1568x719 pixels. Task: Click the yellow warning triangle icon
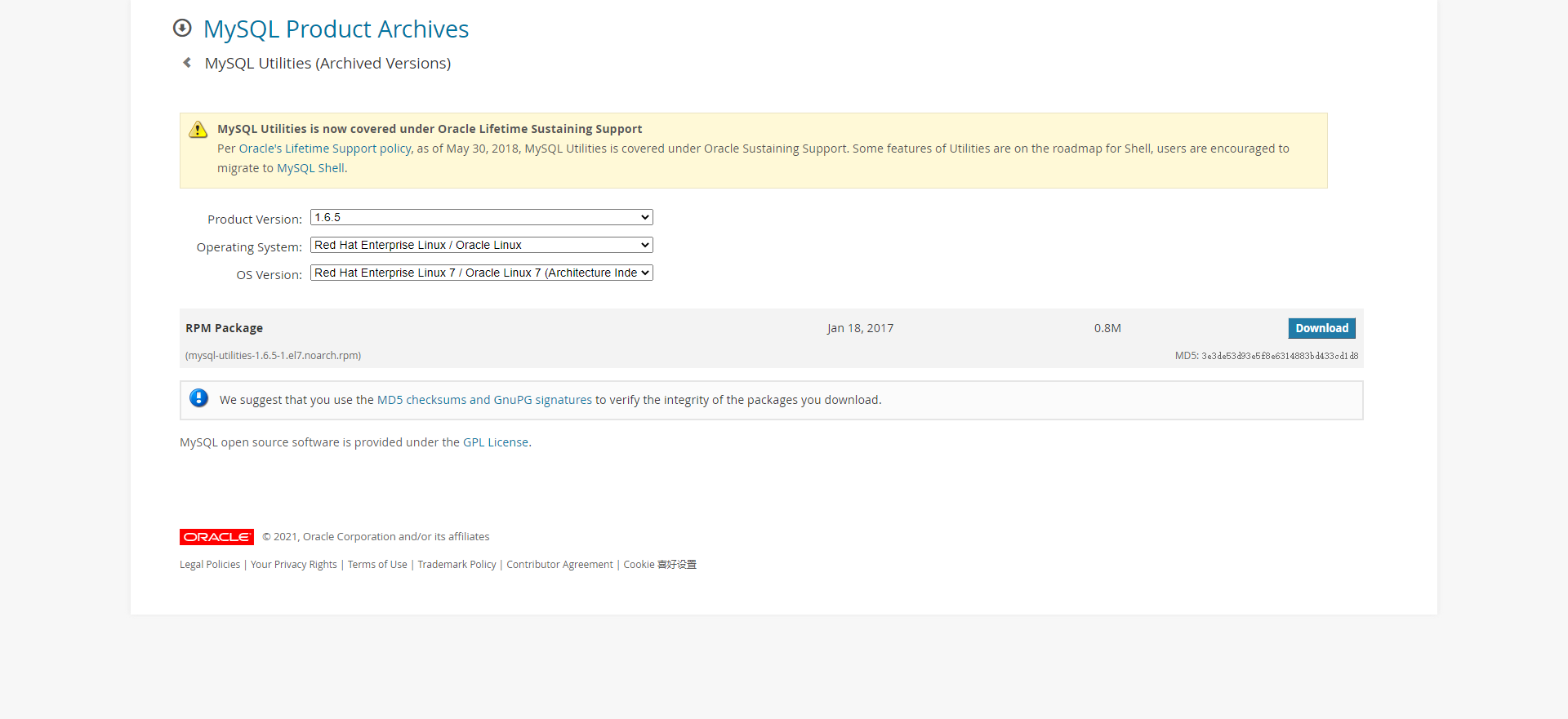coord(198,130)
